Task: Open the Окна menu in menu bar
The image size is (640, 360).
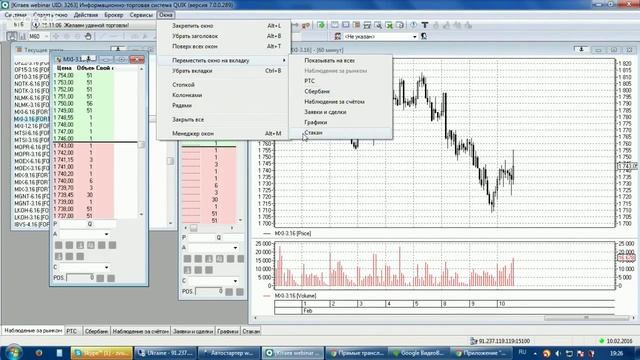Action: (x=166, y=15)
